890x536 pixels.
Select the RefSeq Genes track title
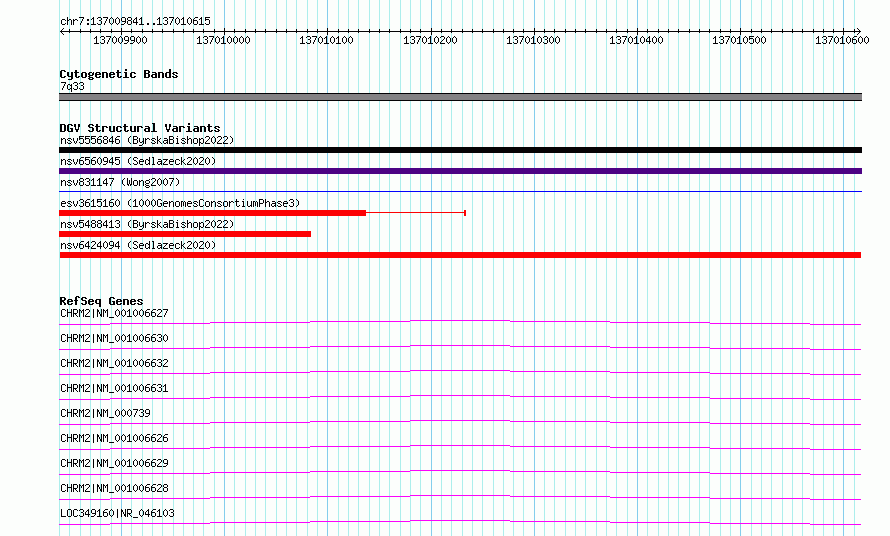[x=101, y=301]
